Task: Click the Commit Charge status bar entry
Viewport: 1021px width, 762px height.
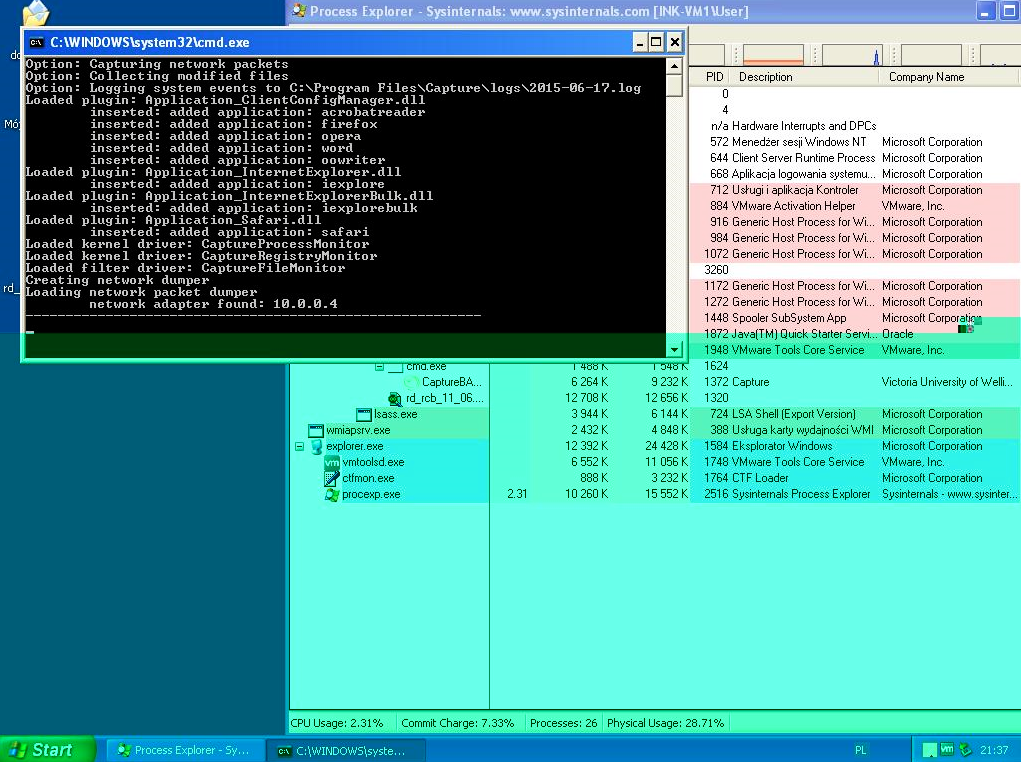Action: (x=457, y=723)
